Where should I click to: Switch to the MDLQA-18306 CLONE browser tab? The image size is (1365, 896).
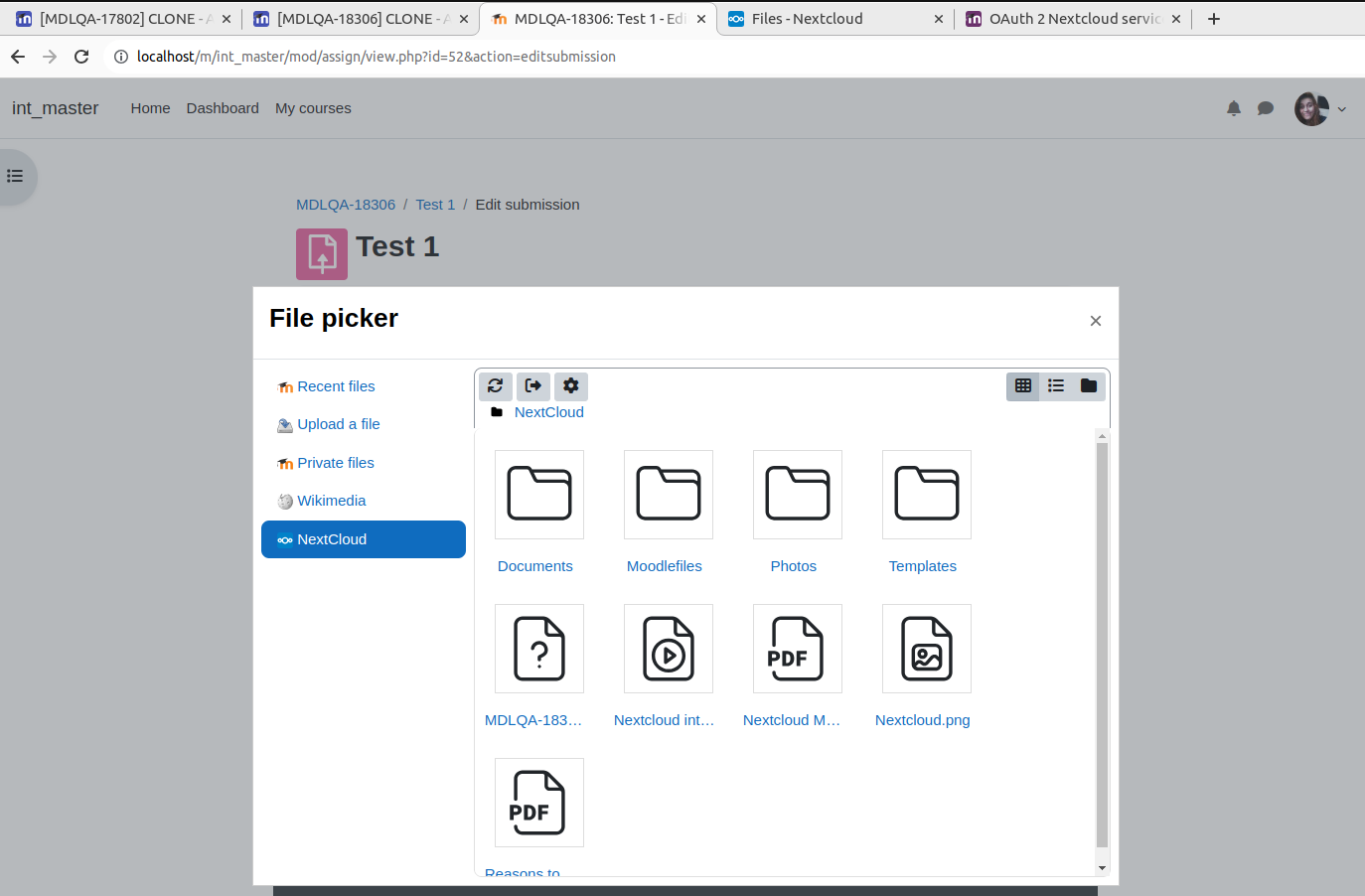click(x=360, y=19)
